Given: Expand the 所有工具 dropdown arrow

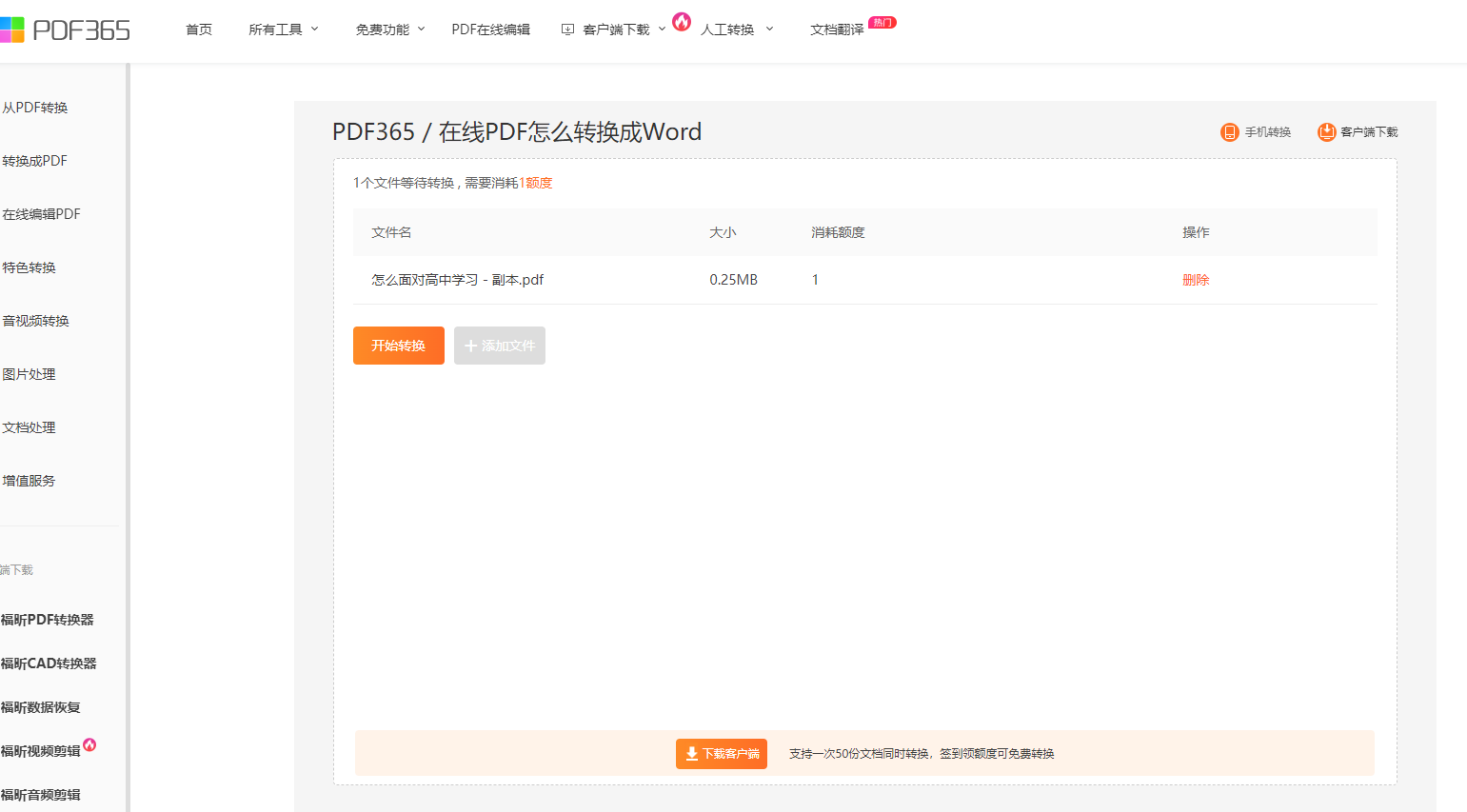Looking at the screenshot, I should tap(314, 29).
